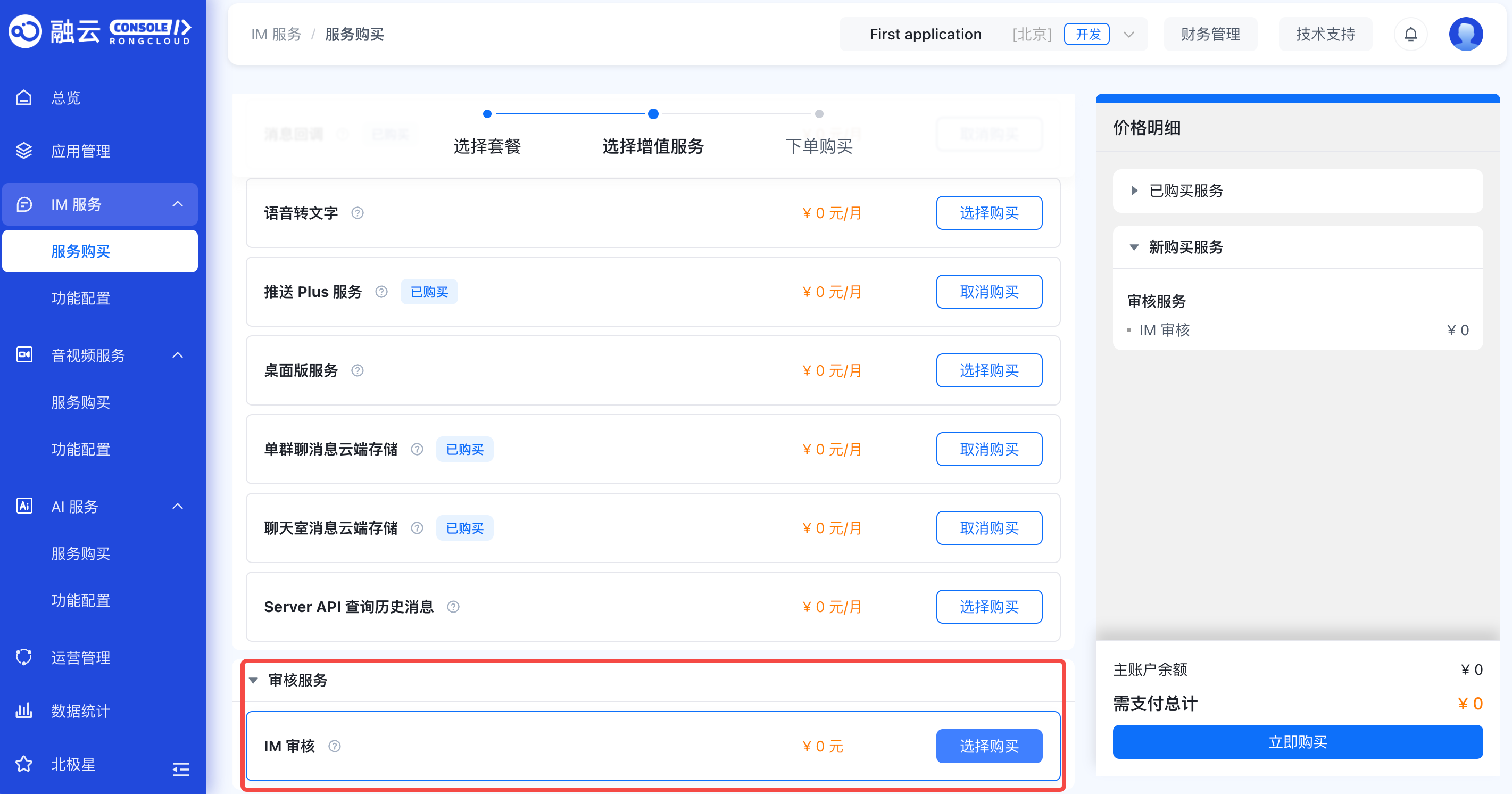1512x794 pixels.
Task: Click the RongCloud console logo
Action: [100, 30]
